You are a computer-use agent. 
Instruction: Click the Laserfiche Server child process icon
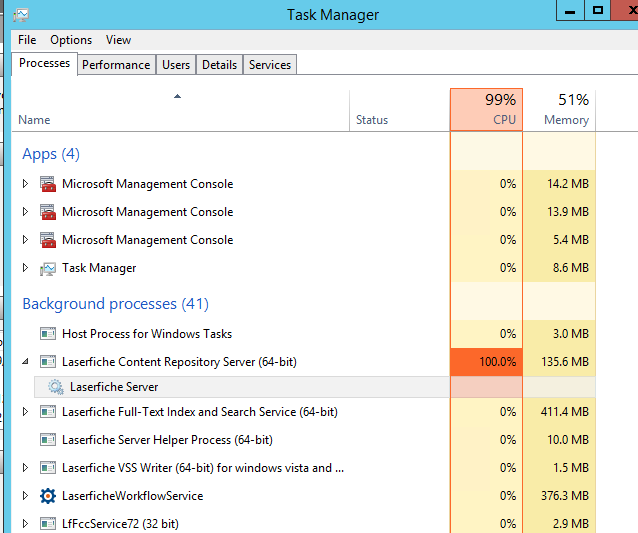pos(54,387)
